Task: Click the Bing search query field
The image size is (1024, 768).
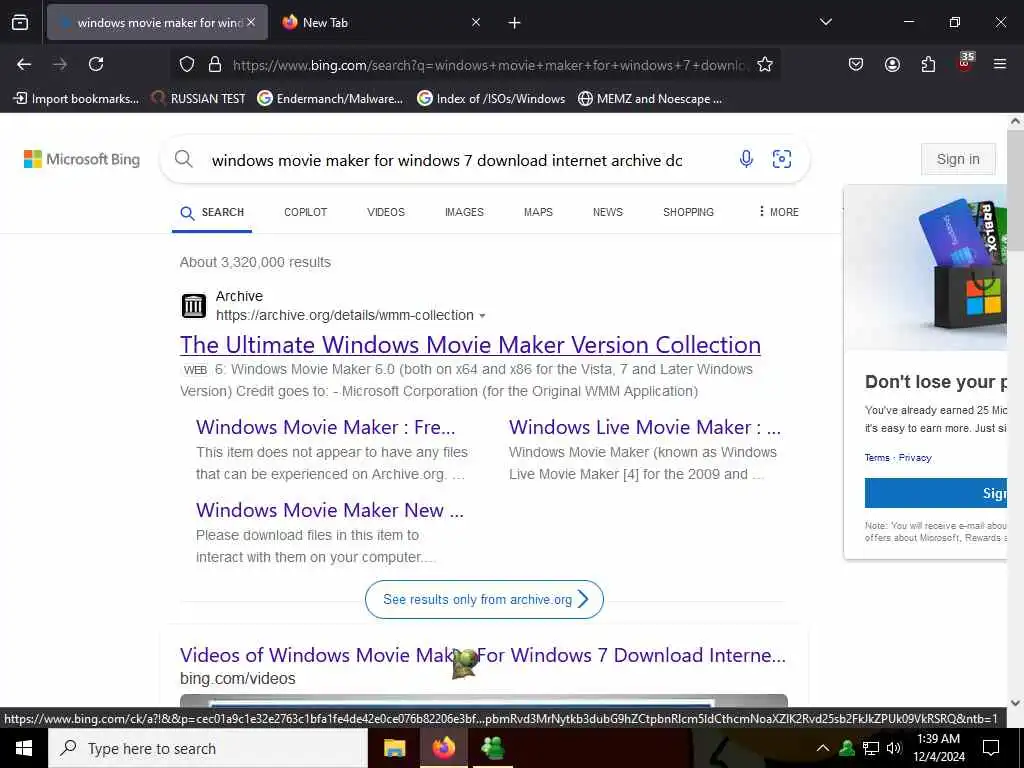Action: point(447,161)
